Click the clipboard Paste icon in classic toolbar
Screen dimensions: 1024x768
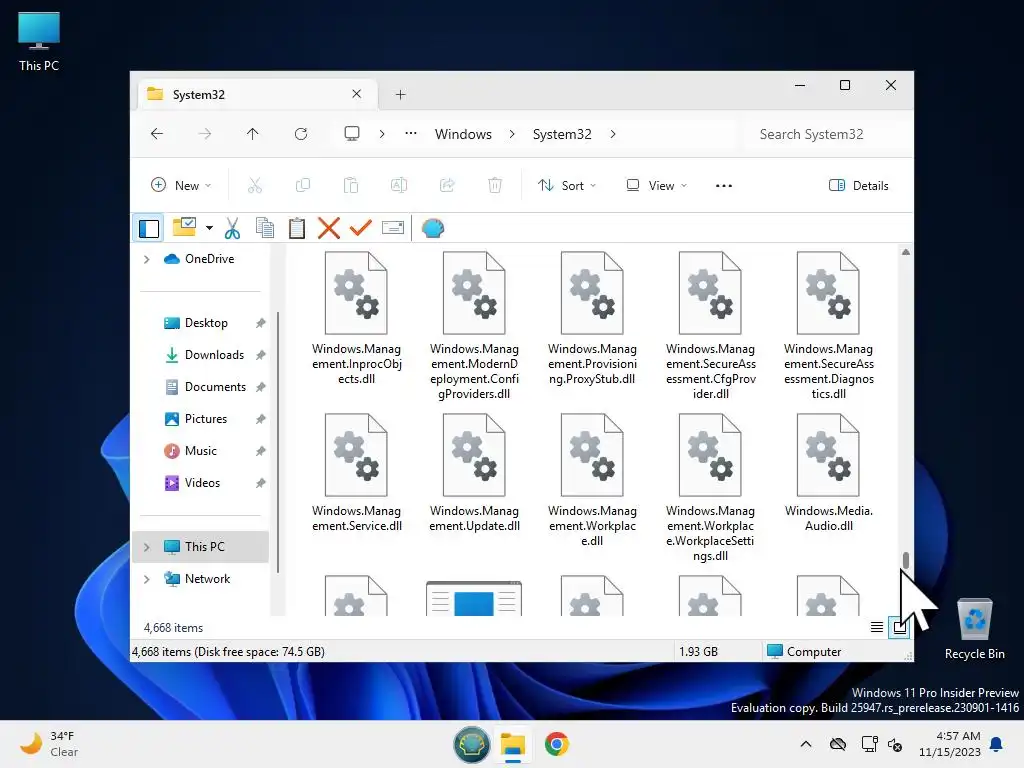(296, 228)
